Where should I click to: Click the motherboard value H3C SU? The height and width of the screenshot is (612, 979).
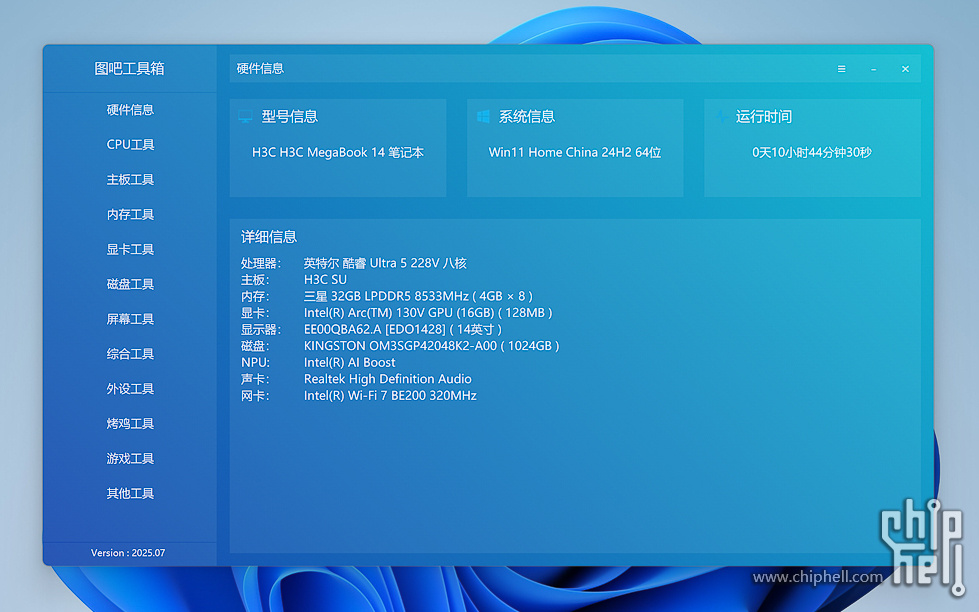[x=325, y=280]
